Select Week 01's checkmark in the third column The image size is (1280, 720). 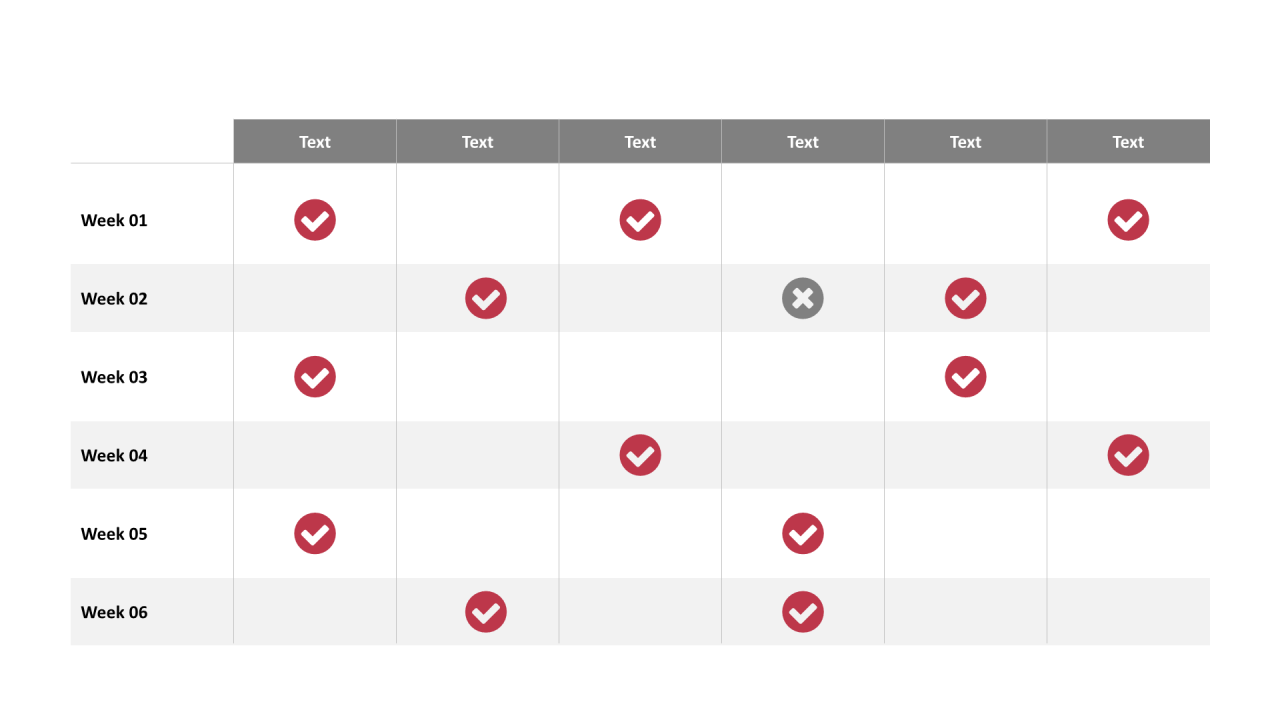point(640,220)
